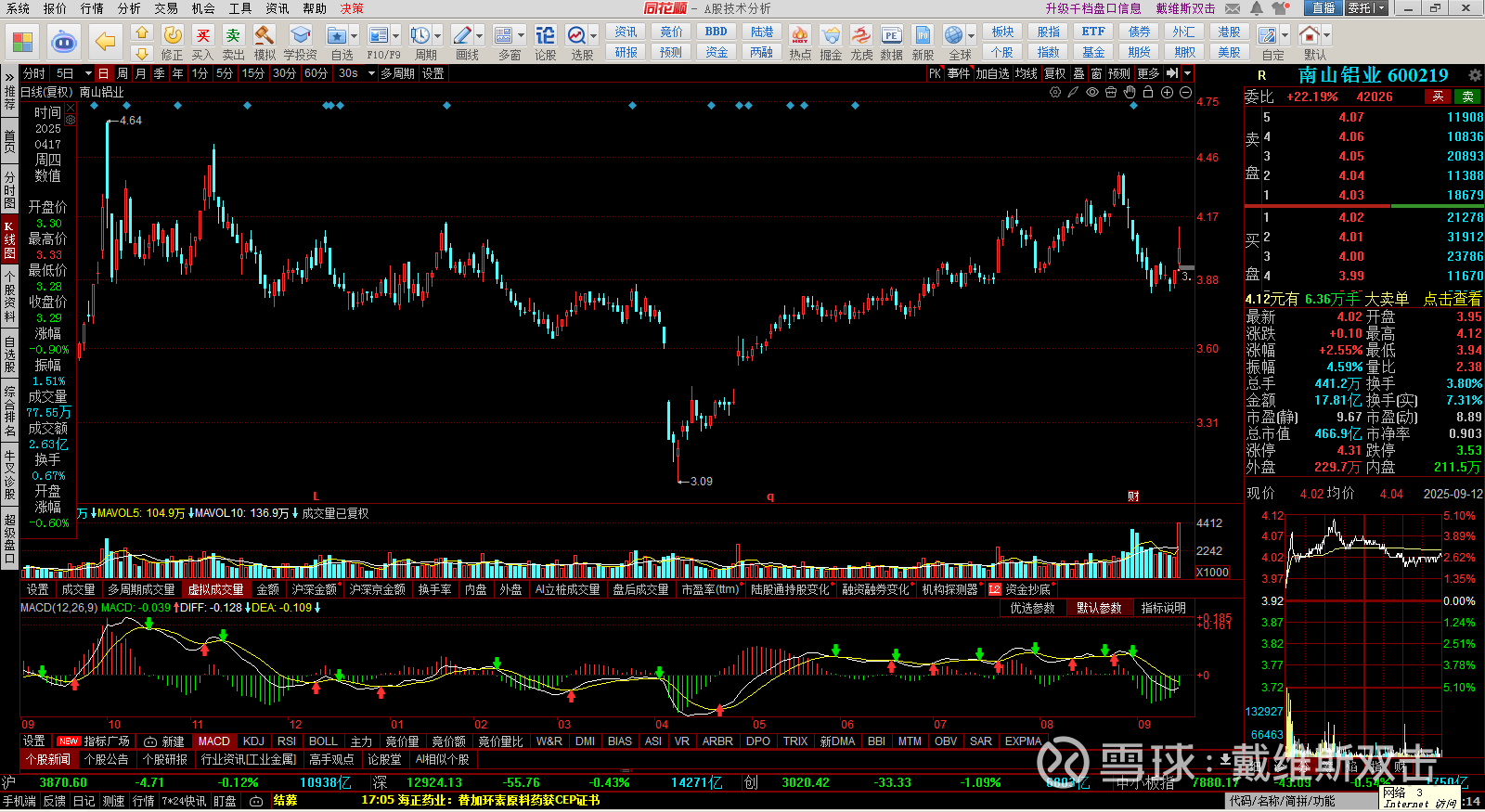
Task: Toggle 均线 moving average display
Action: 1026,73
